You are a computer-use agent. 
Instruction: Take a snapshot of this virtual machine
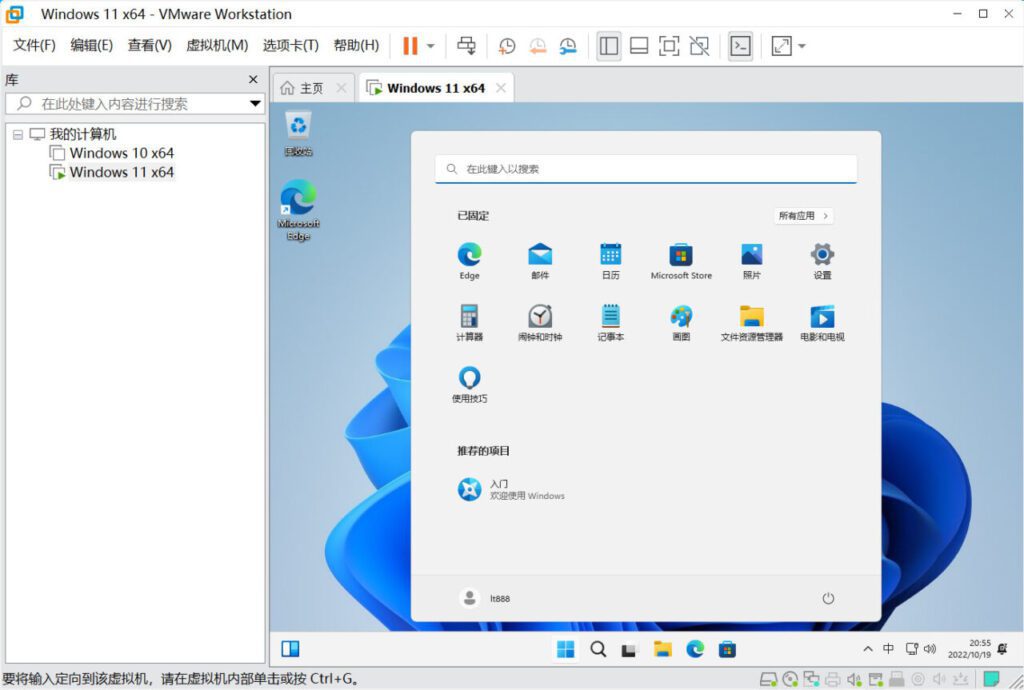pyautogui.click(x=507, y=46)
